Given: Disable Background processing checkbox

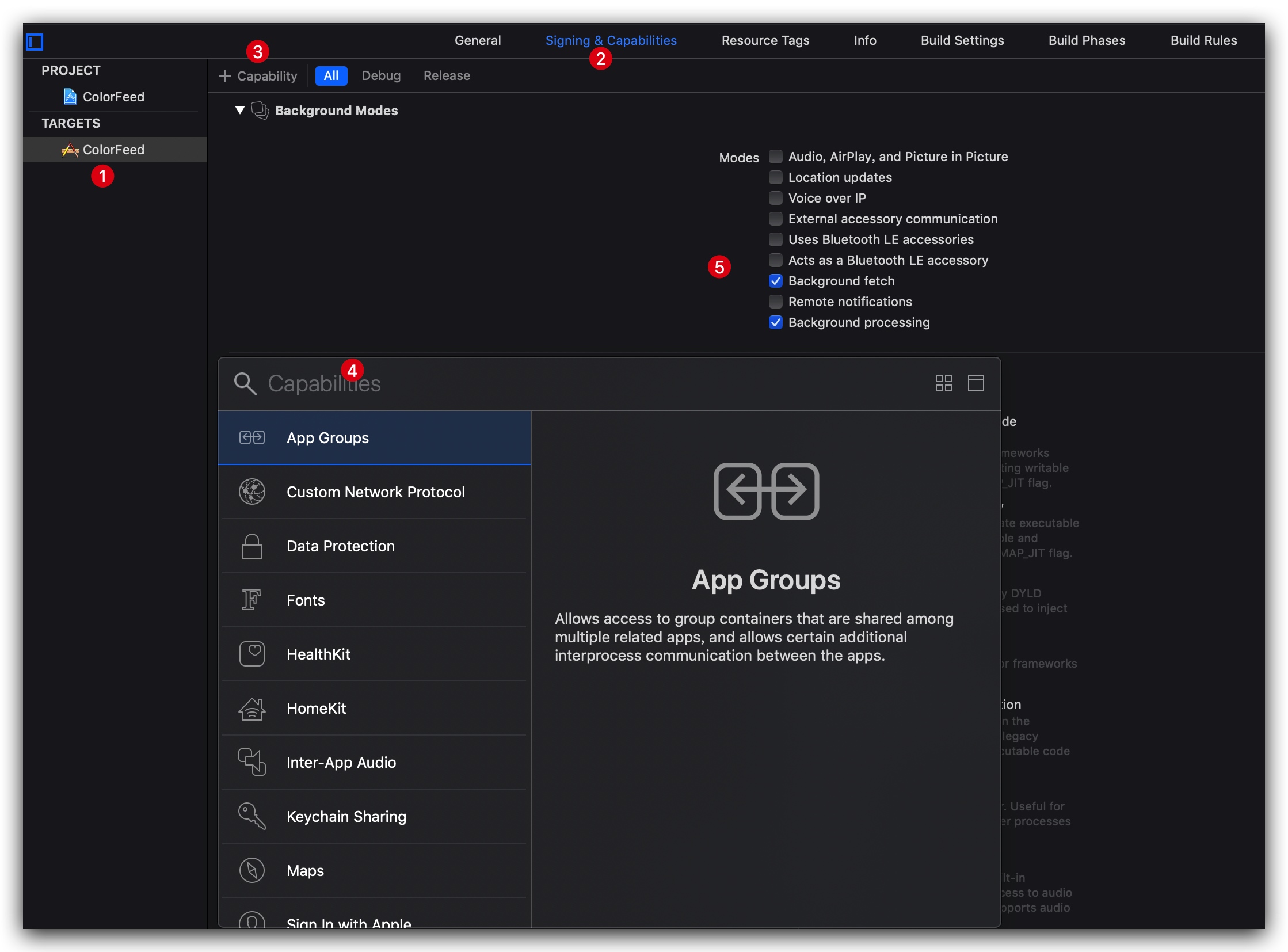Looking at the screenshot, I should (776, 322).
